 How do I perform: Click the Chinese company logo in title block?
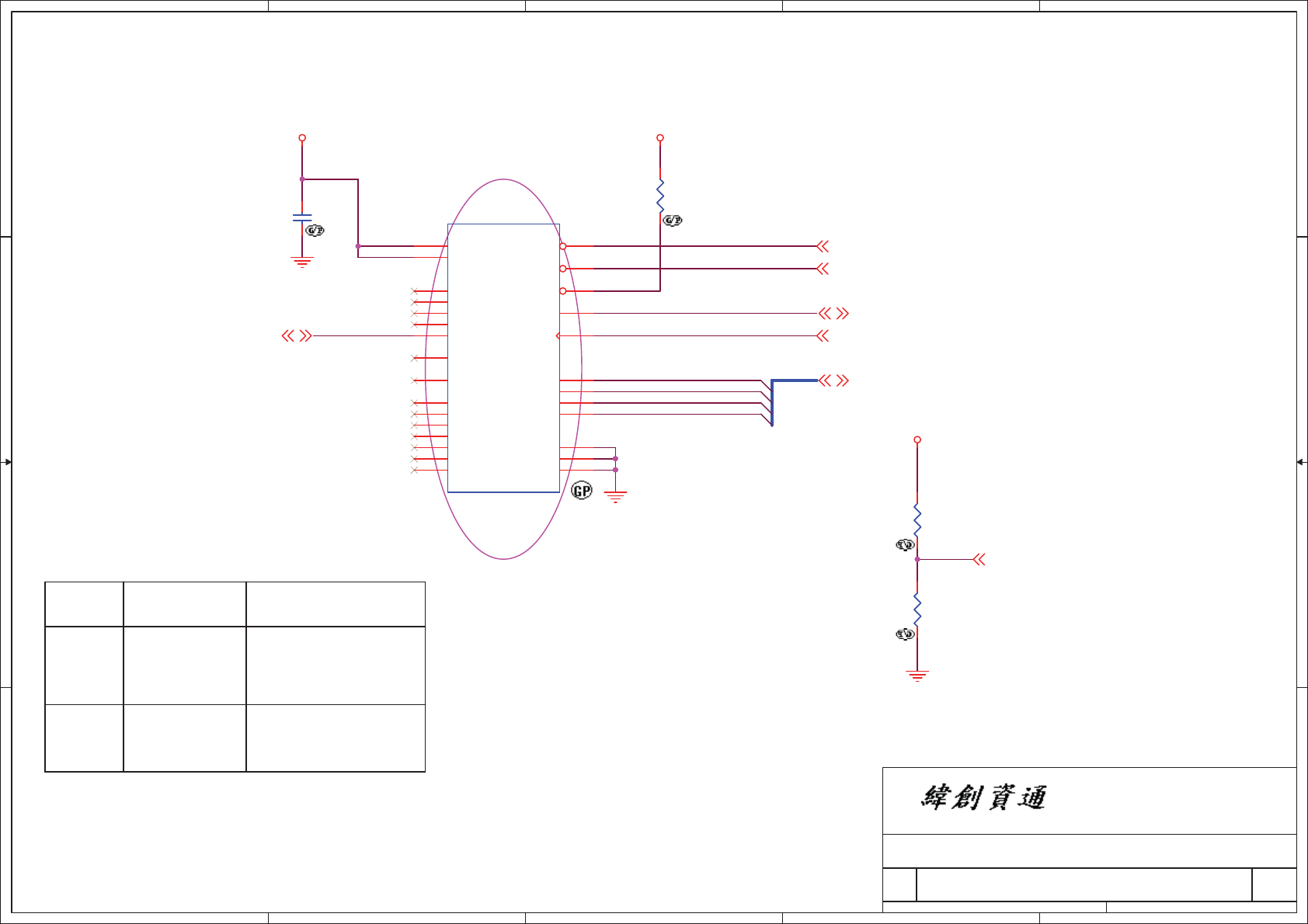coord(983,797)
